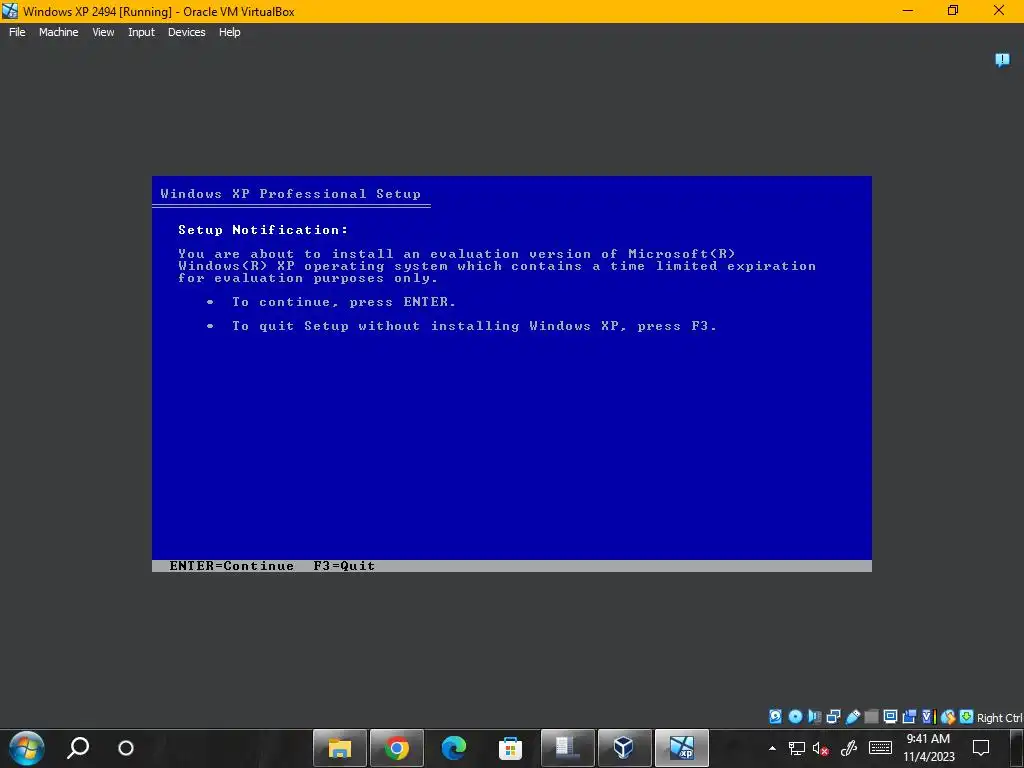Image resolution: width=1024 pixels, height=768 pixels.
Task: Click the 'To quit Setup without installing' line
Action: pos(474,326)
